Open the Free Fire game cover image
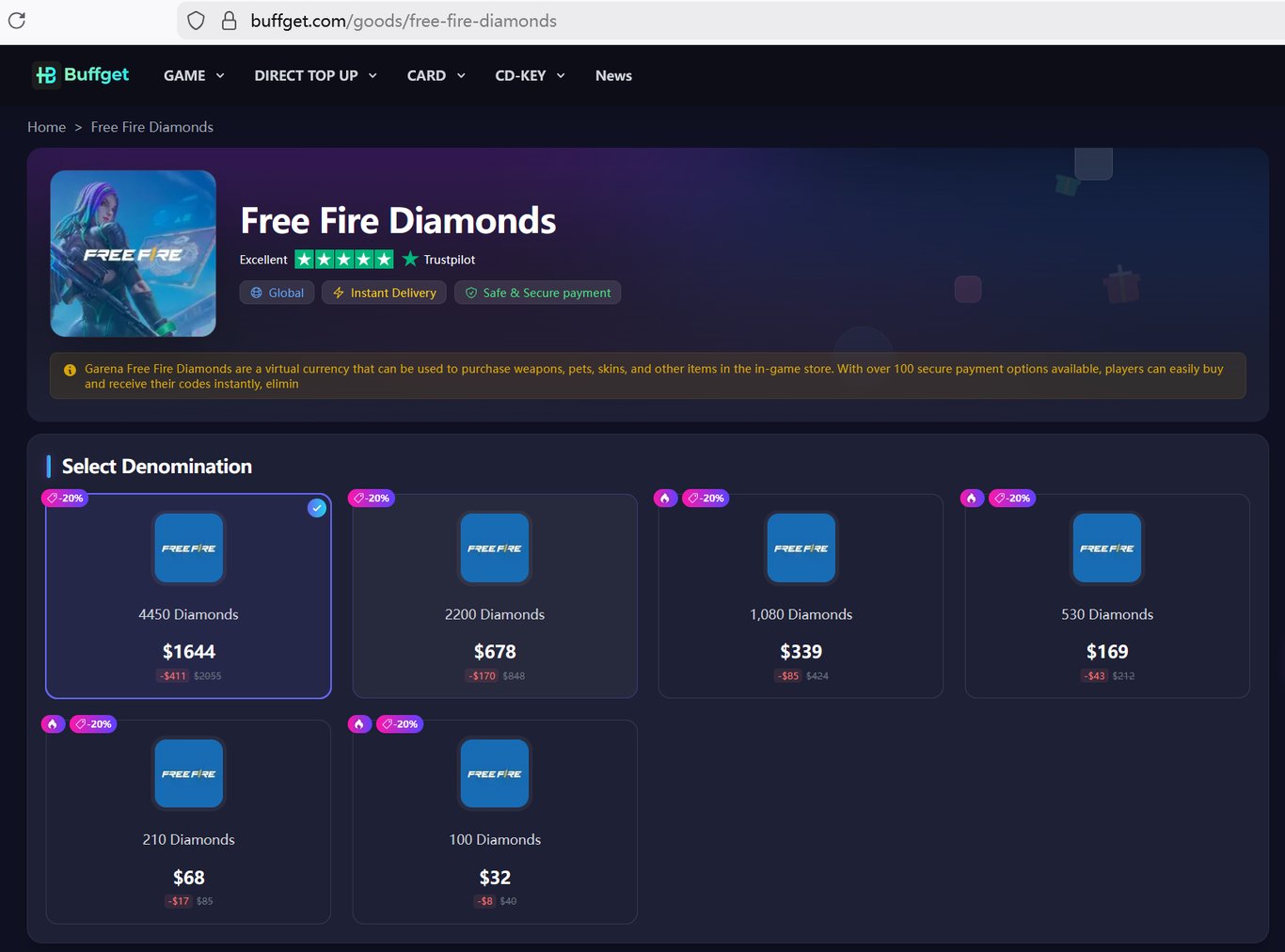This screenshot has height=952, width=1285. tap(133, 253)
